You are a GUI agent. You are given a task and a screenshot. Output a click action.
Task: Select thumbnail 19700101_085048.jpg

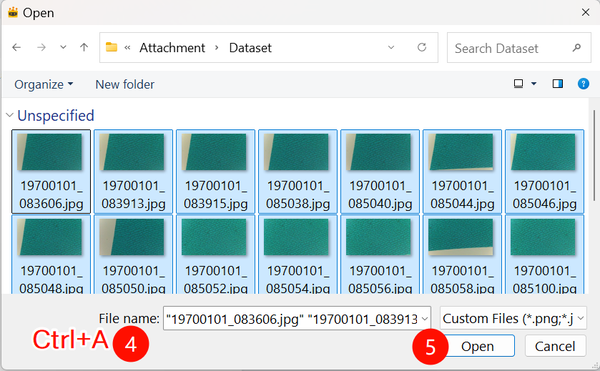[x=51, y=254]
